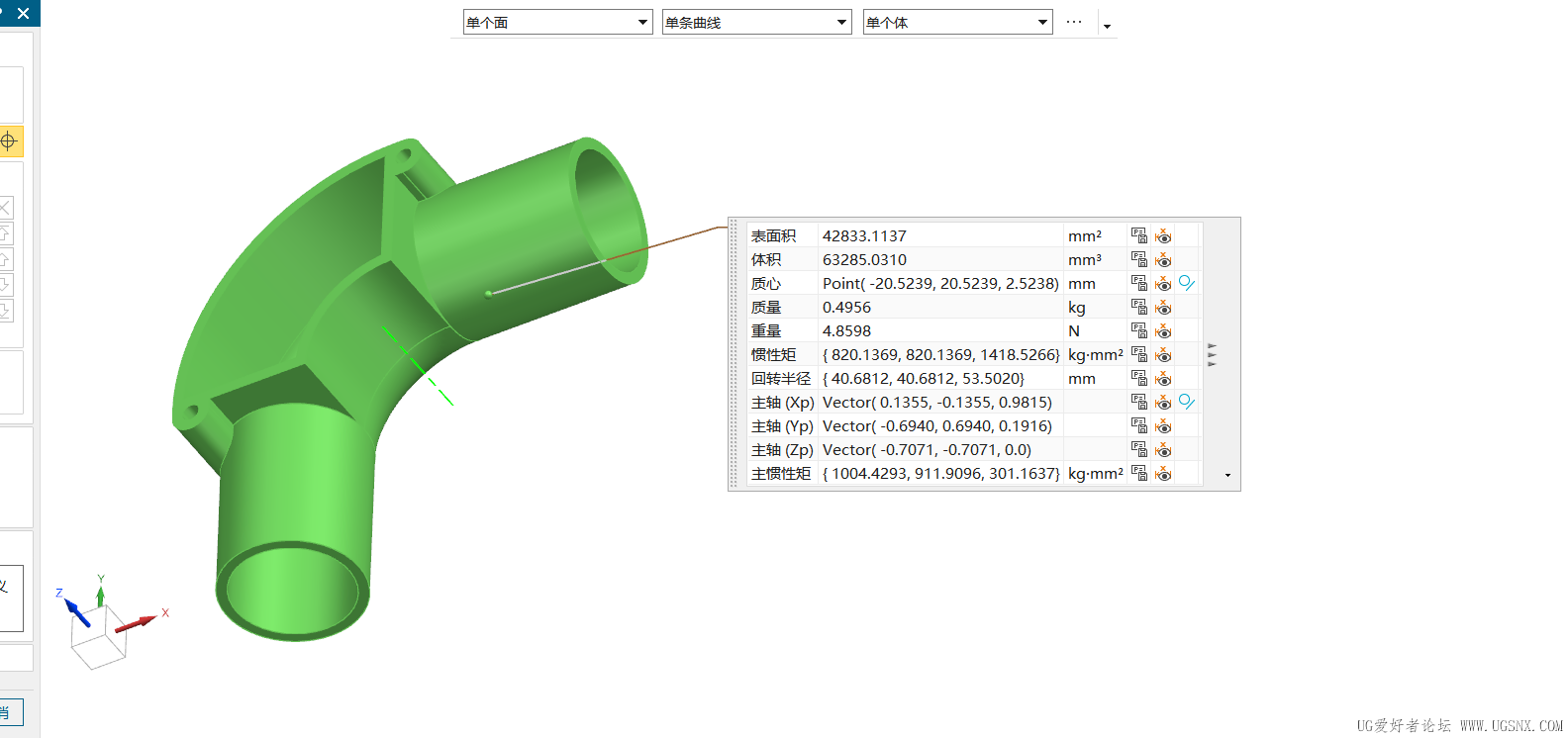Toggle the 主轴 (Yp) row's eye display icon
Screen dimensions: 1568x738
coord(1163,425)
